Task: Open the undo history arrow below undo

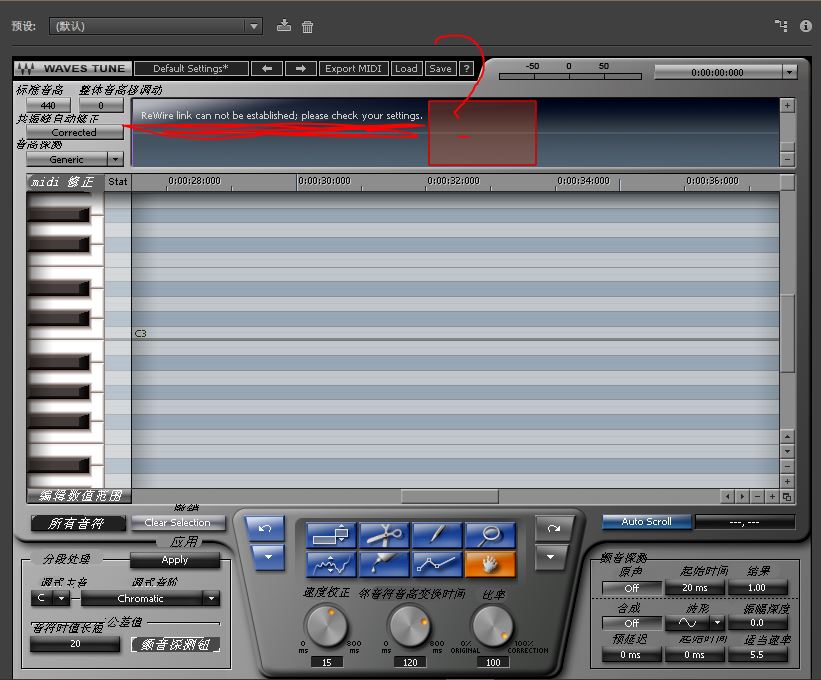Action: 269,557
